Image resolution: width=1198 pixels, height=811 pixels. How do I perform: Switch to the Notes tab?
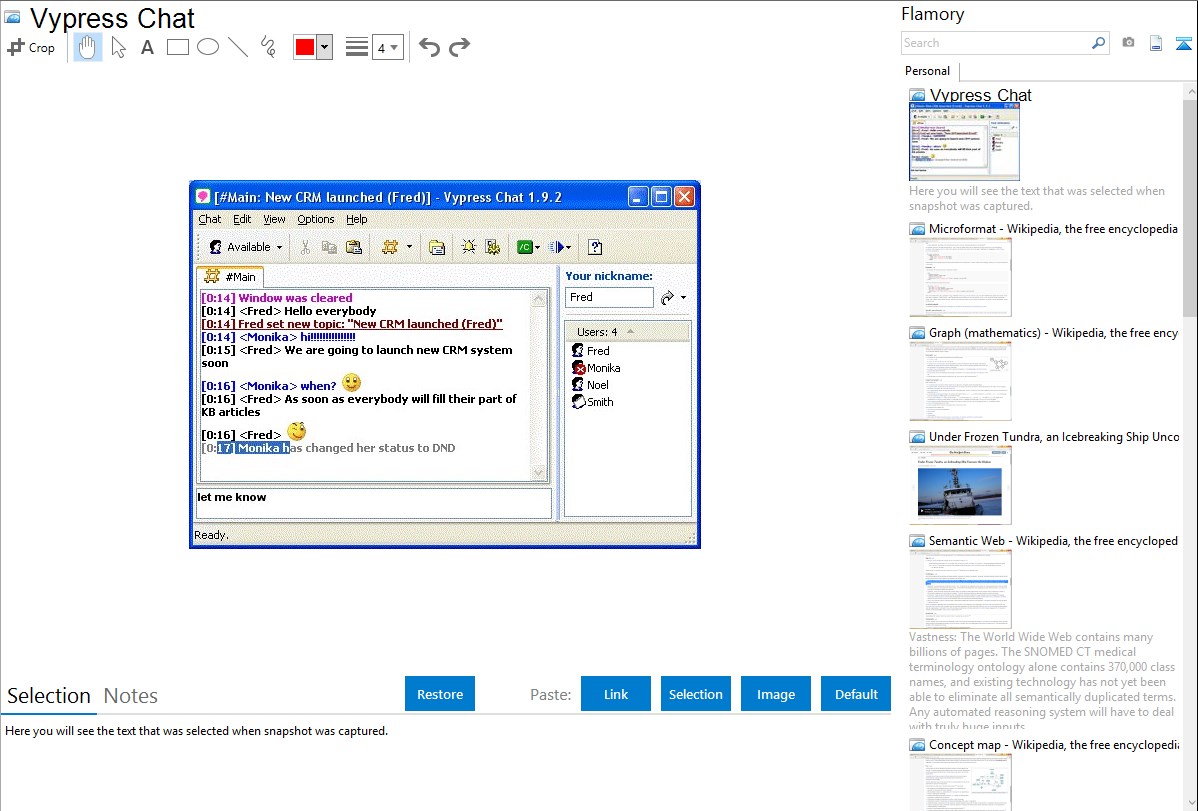(131, 696)
